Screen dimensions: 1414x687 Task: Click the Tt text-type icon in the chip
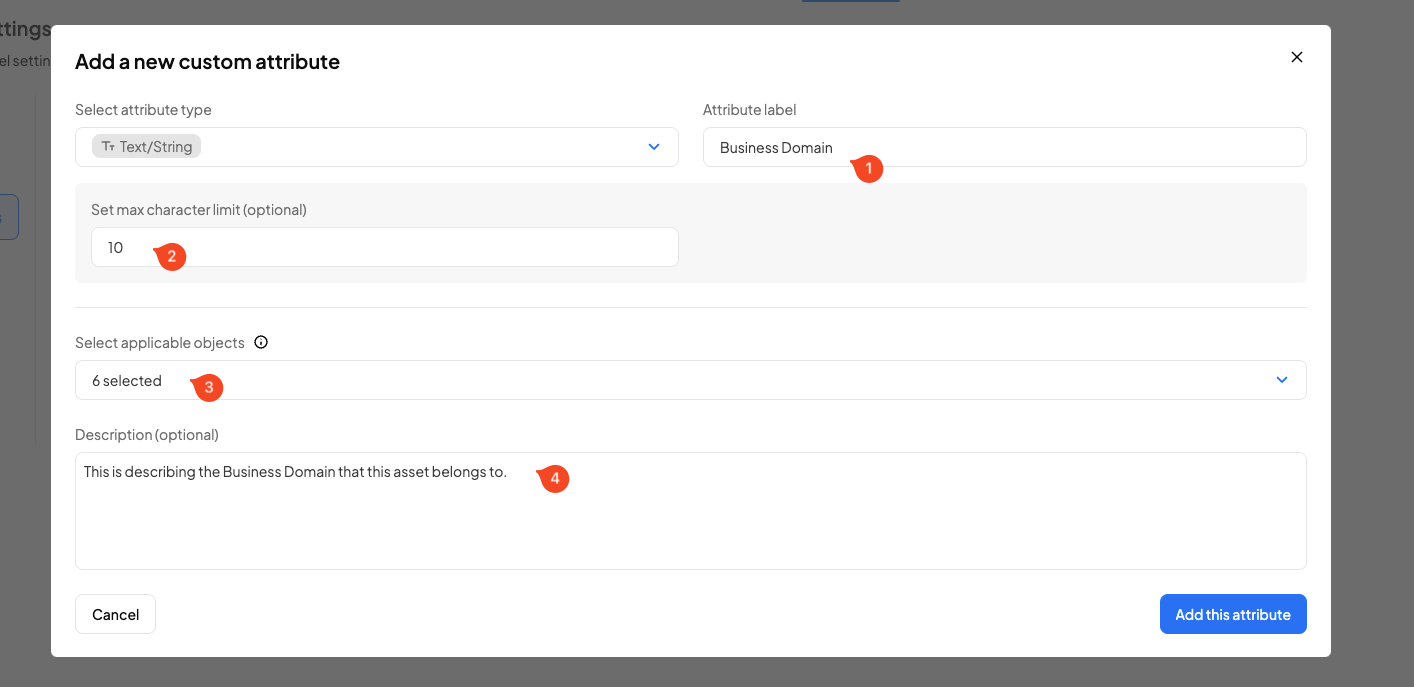click(108, 147)
